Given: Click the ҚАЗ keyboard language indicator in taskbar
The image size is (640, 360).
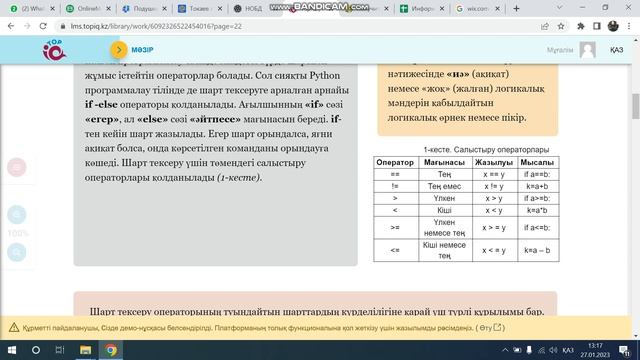Looking at the screenshot, I should pyautogui.click(x=568, y=350).
